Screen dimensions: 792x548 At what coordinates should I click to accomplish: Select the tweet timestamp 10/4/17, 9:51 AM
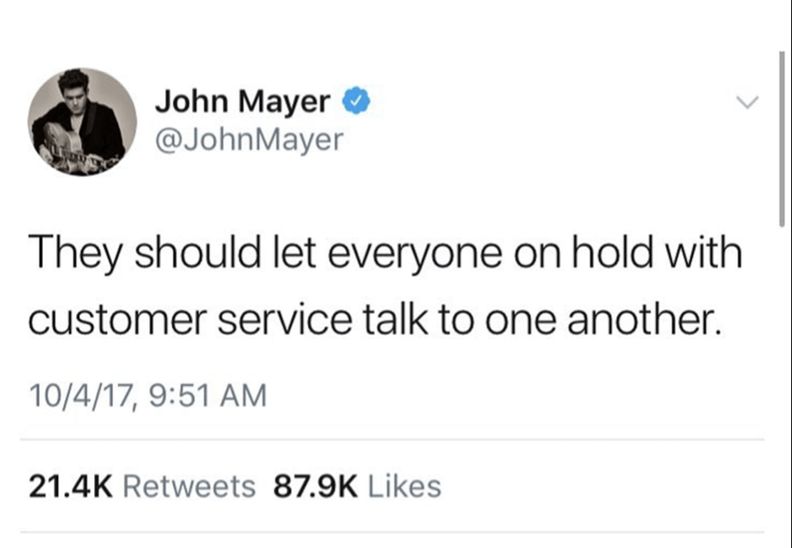pyautogui.click(x=148, y=395)
